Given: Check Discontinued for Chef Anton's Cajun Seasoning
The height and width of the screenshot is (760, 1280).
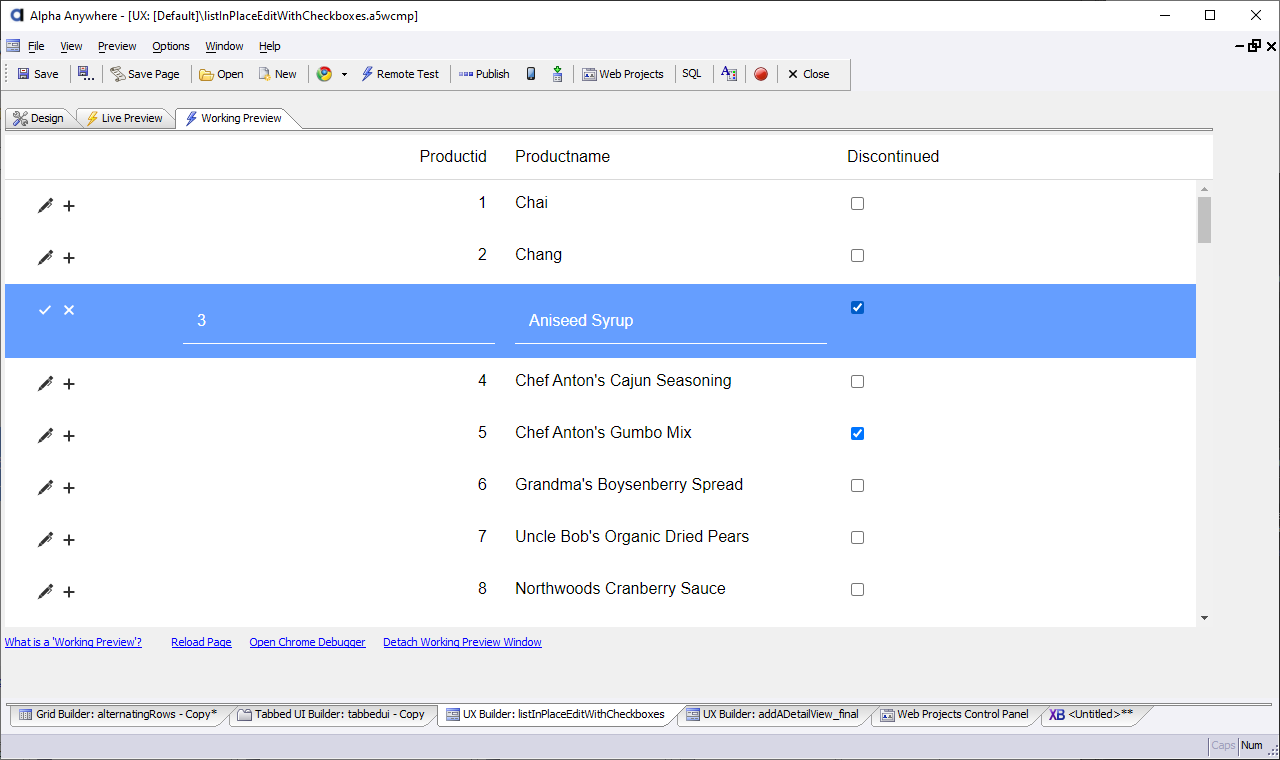Looking at the screenshot, I should click(x=857, y=382).
